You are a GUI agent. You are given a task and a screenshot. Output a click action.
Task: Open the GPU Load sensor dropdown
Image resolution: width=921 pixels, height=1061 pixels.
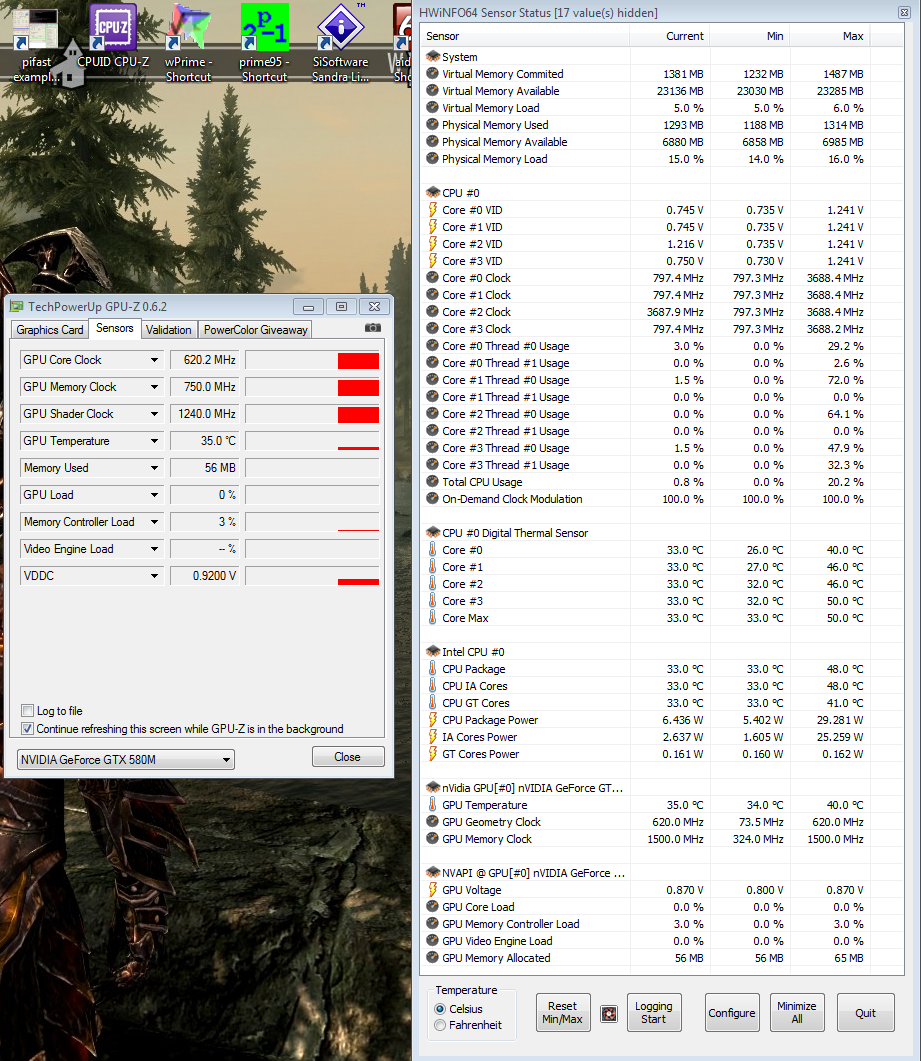155,495
